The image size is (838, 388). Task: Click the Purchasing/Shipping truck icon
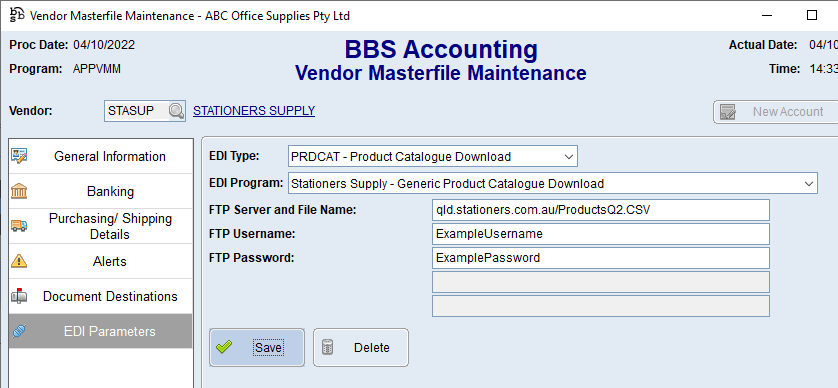19,226
